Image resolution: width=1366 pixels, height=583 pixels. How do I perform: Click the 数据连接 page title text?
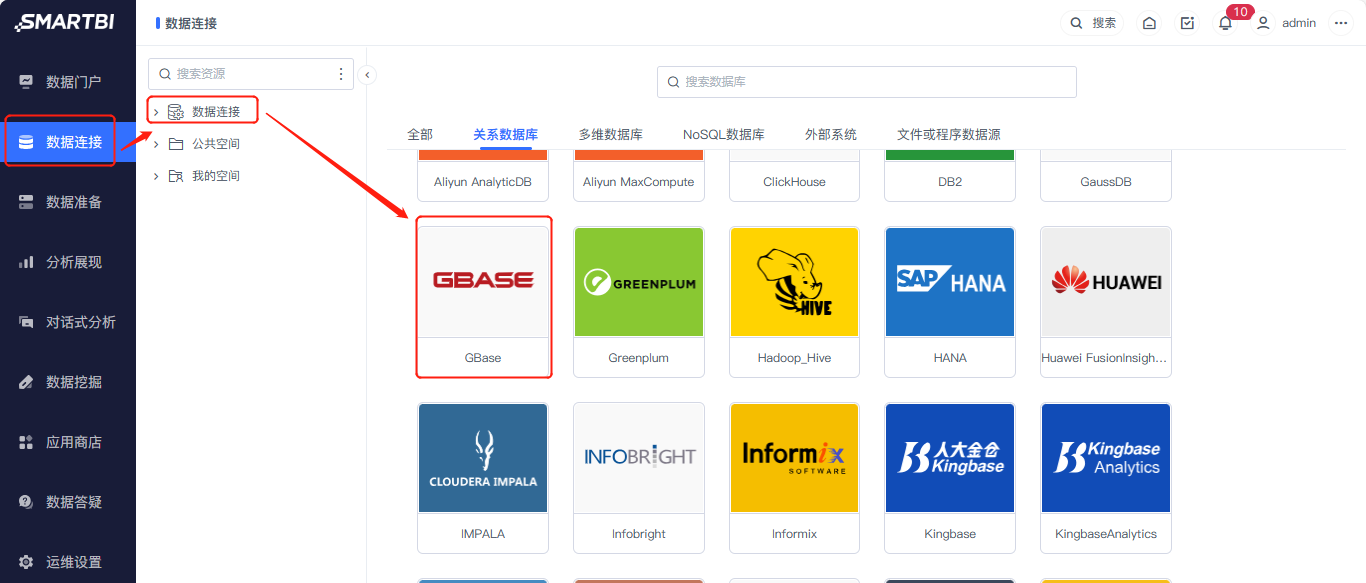click(191, 23)
